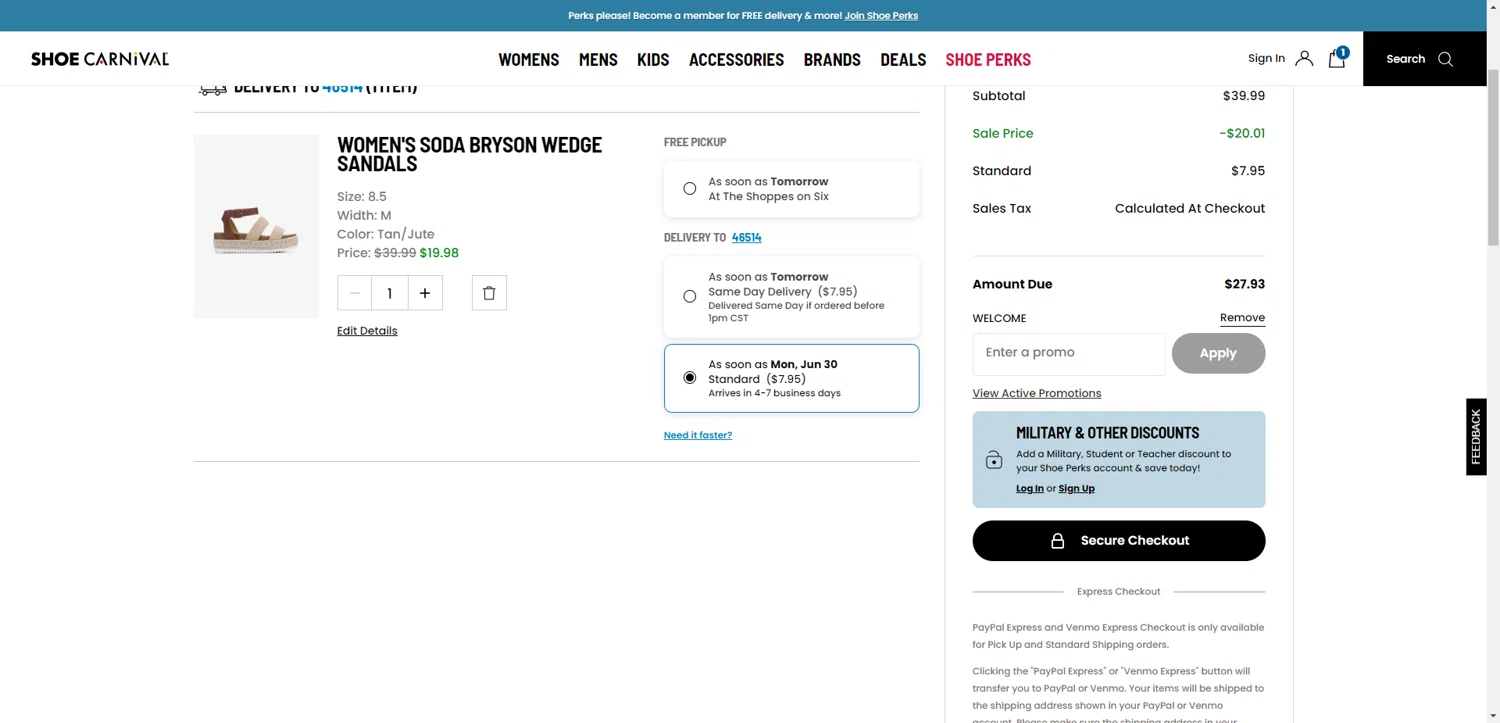Image resolution: width=1500 pixels, height=723 pixels.
Task: Click the Secure Checkout button
Action: [1119, 541]
